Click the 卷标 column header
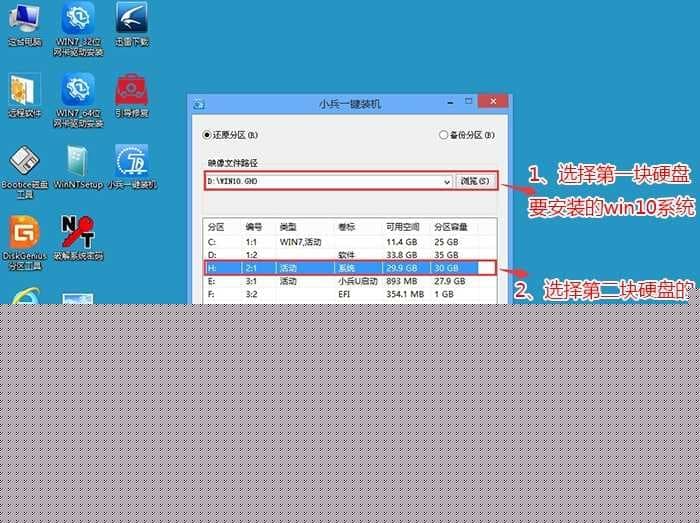Viewport: 700px width, 523px height. [x=346, y=227]
